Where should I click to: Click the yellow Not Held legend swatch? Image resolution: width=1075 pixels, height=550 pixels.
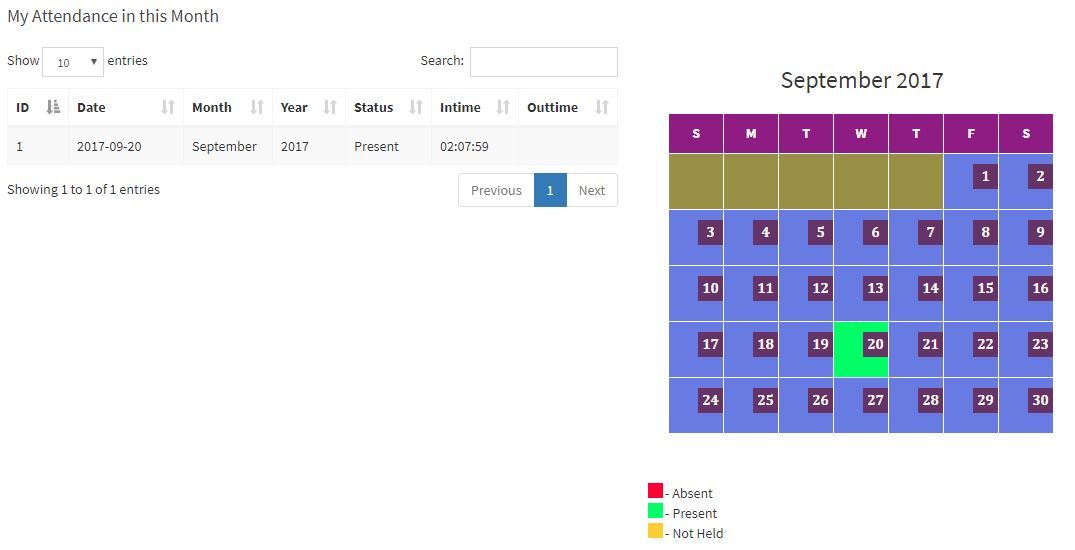655,531
